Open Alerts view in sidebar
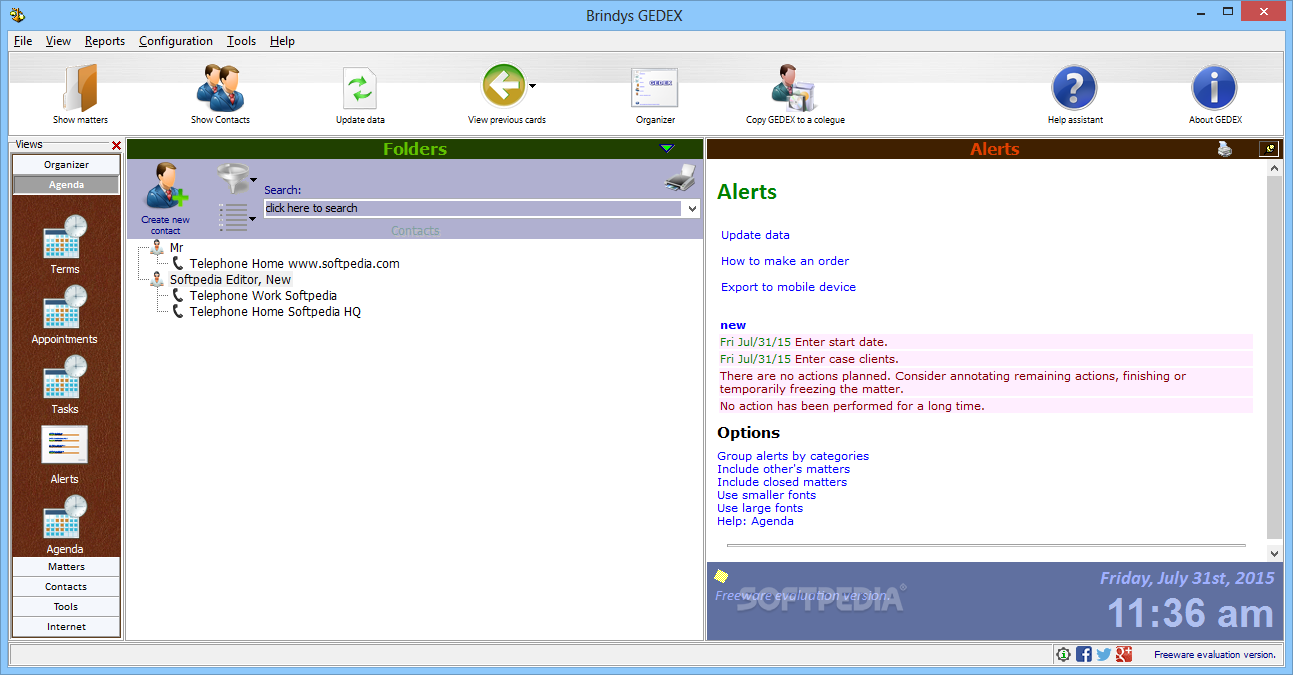 65,455
